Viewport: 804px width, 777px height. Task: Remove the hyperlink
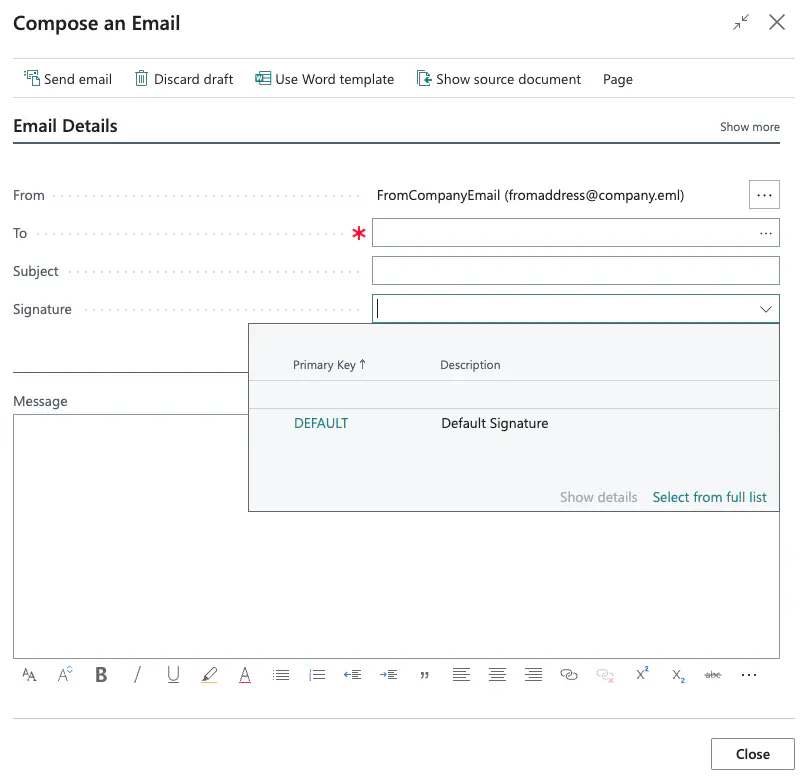point(605,675)
